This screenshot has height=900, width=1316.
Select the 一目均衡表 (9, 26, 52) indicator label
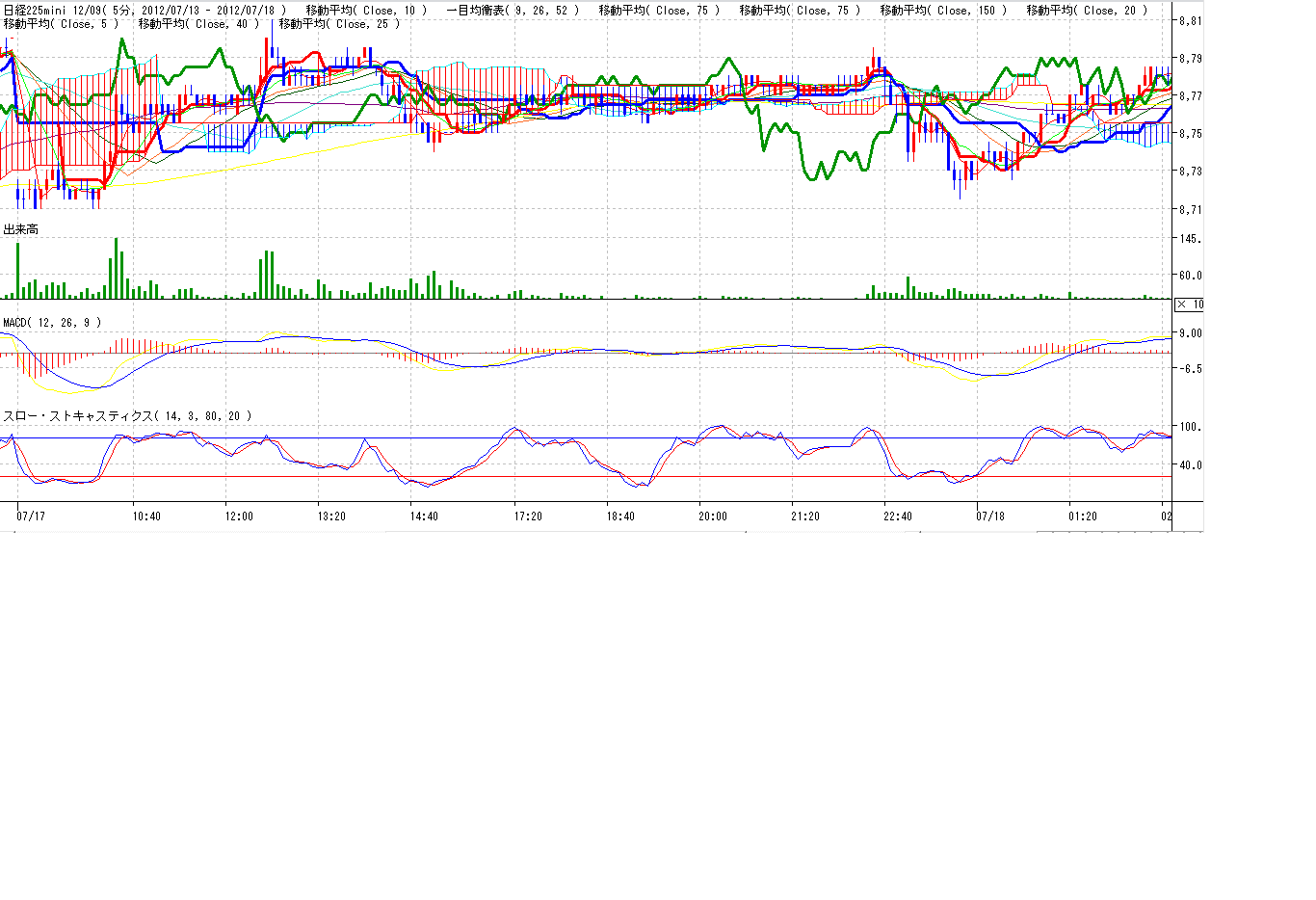click(513, 11)
